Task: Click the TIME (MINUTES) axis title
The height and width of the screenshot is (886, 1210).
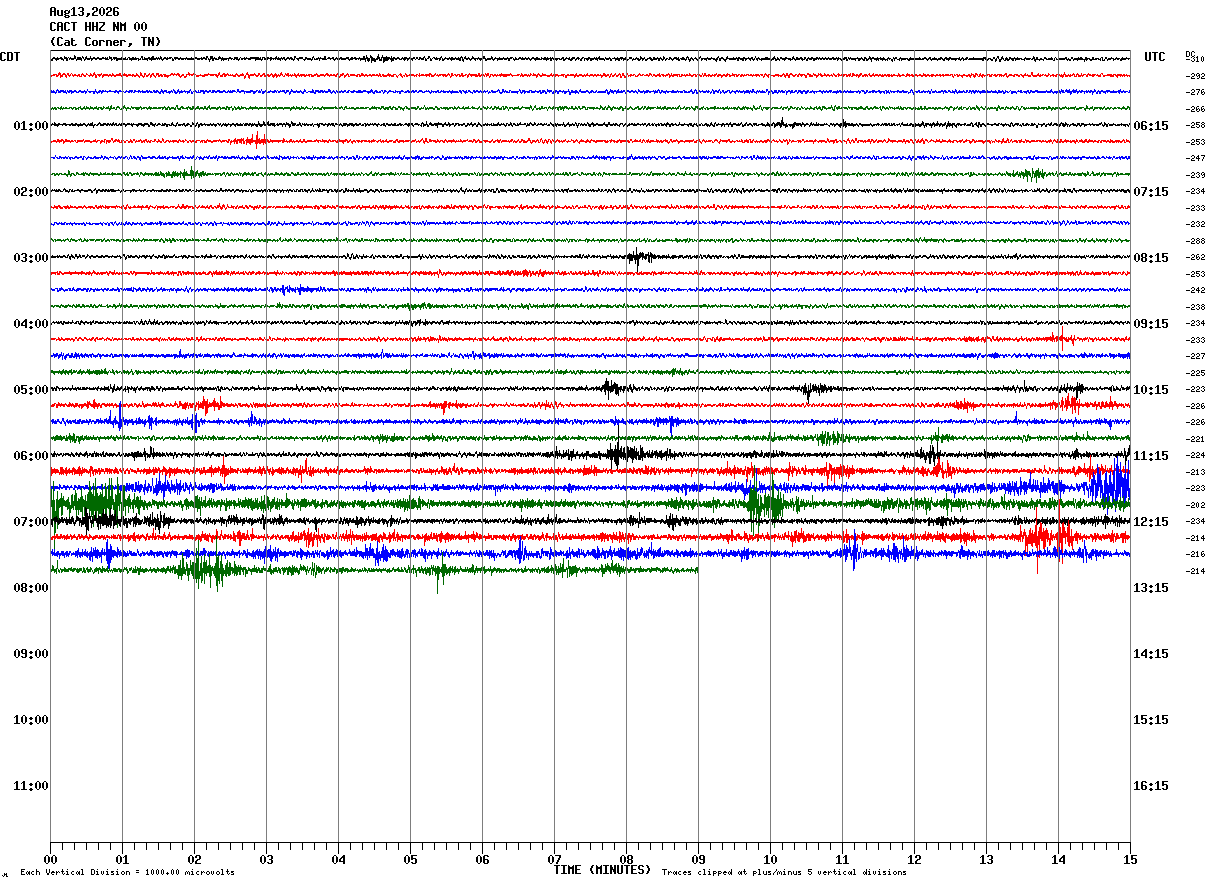Action: click(602, 870)
